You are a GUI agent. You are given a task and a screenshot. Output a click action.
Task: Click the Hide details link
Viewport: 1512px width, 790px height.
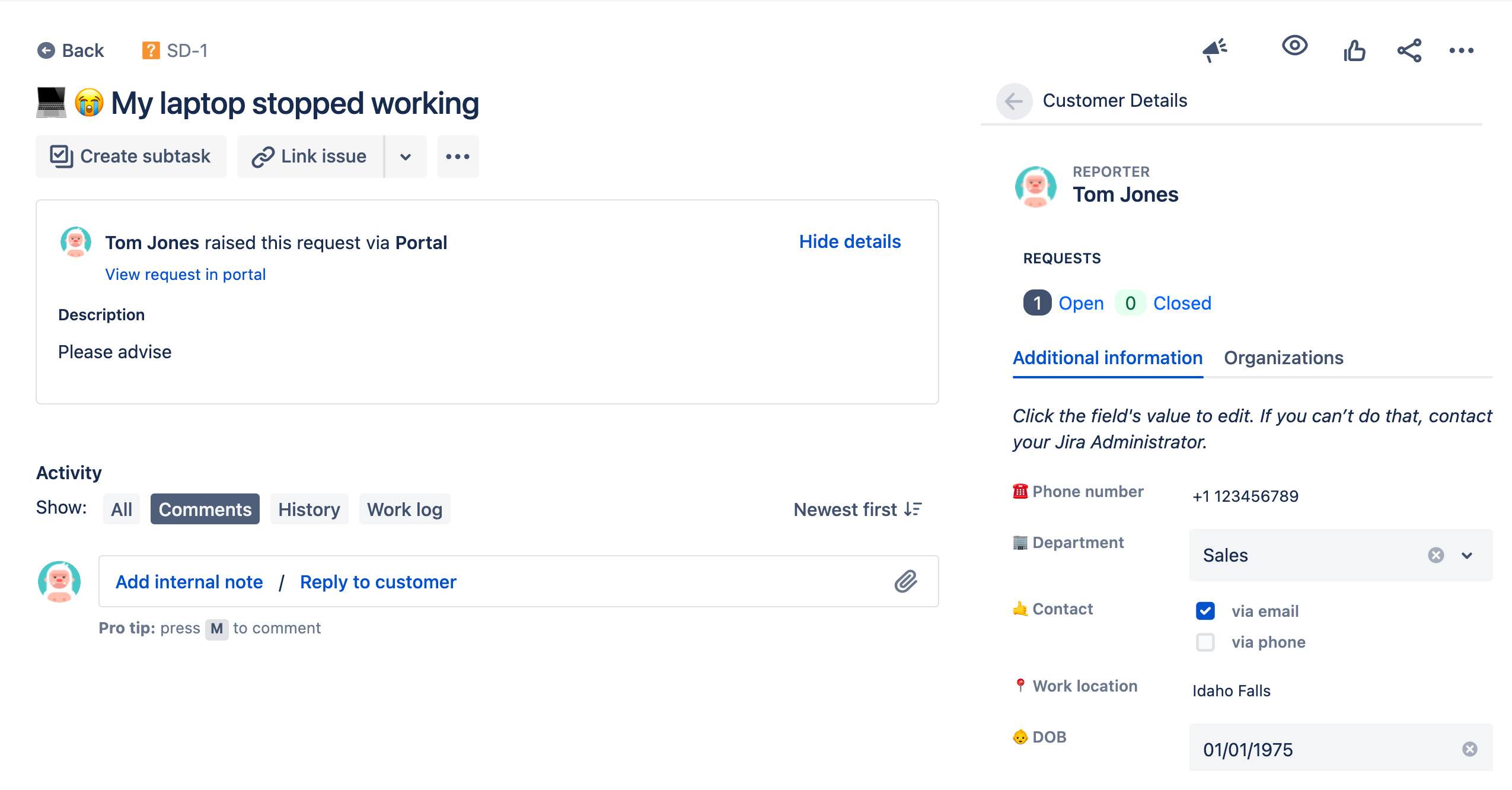[849, 241]
